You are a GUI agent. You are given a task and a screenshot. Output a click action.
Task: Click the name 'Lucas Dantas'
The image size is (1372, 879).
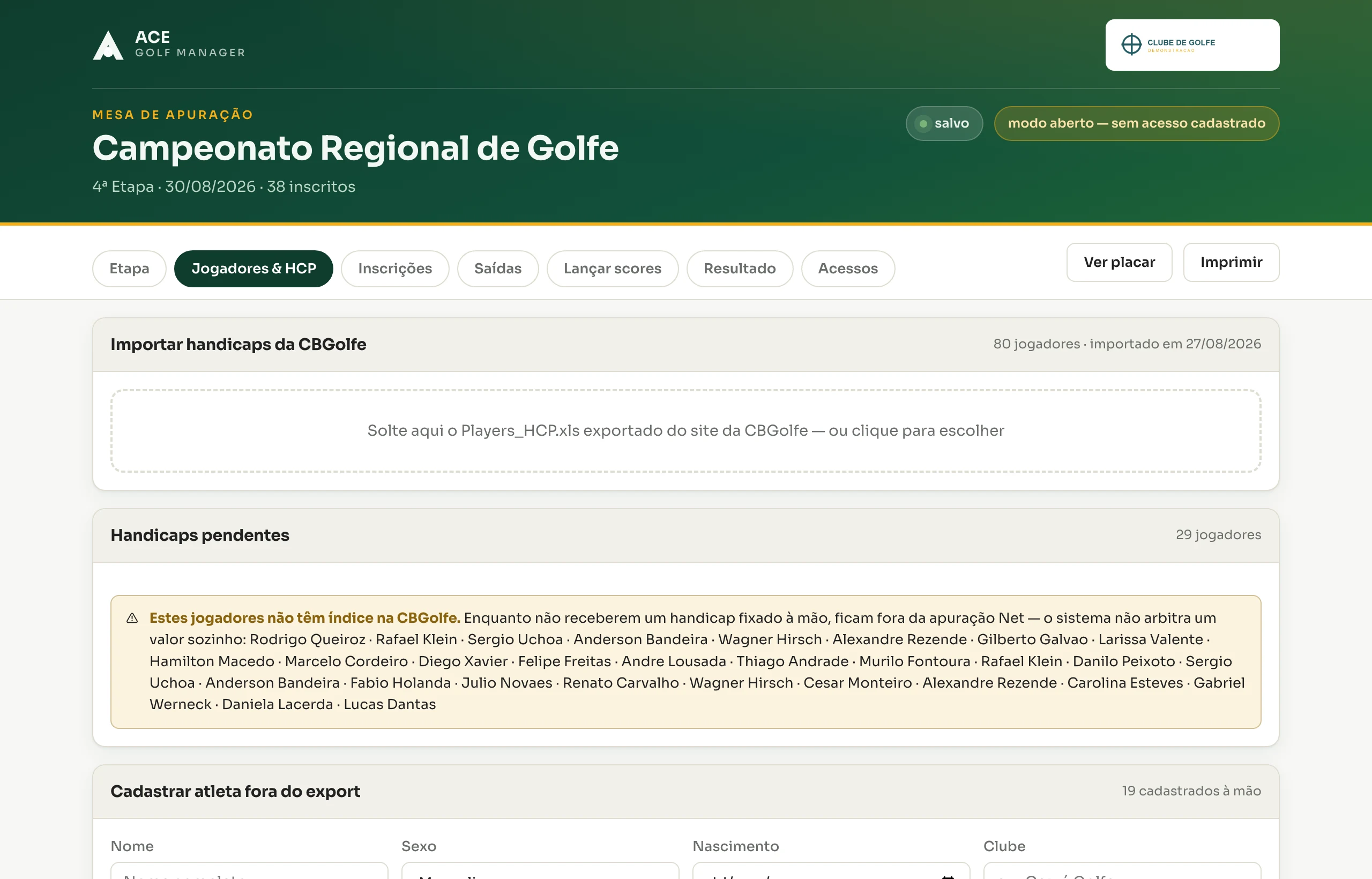tap(389, 704)
